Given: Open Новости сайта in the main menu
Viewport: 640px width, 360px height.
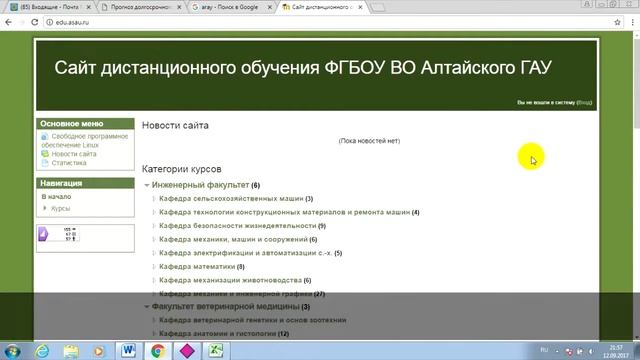Looking at the screenshot, I should [74, 154].
